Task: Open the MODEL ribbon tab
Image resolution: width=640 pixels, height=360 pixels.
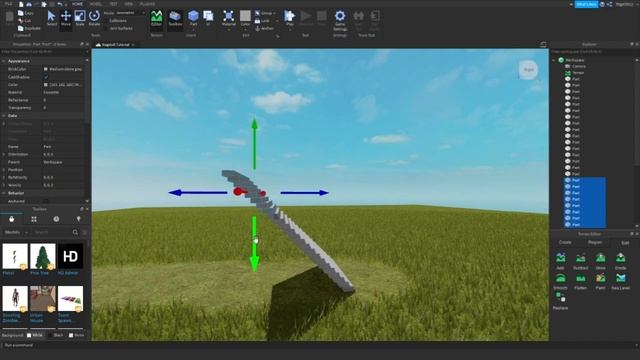Action: click(x=96, y=4)
